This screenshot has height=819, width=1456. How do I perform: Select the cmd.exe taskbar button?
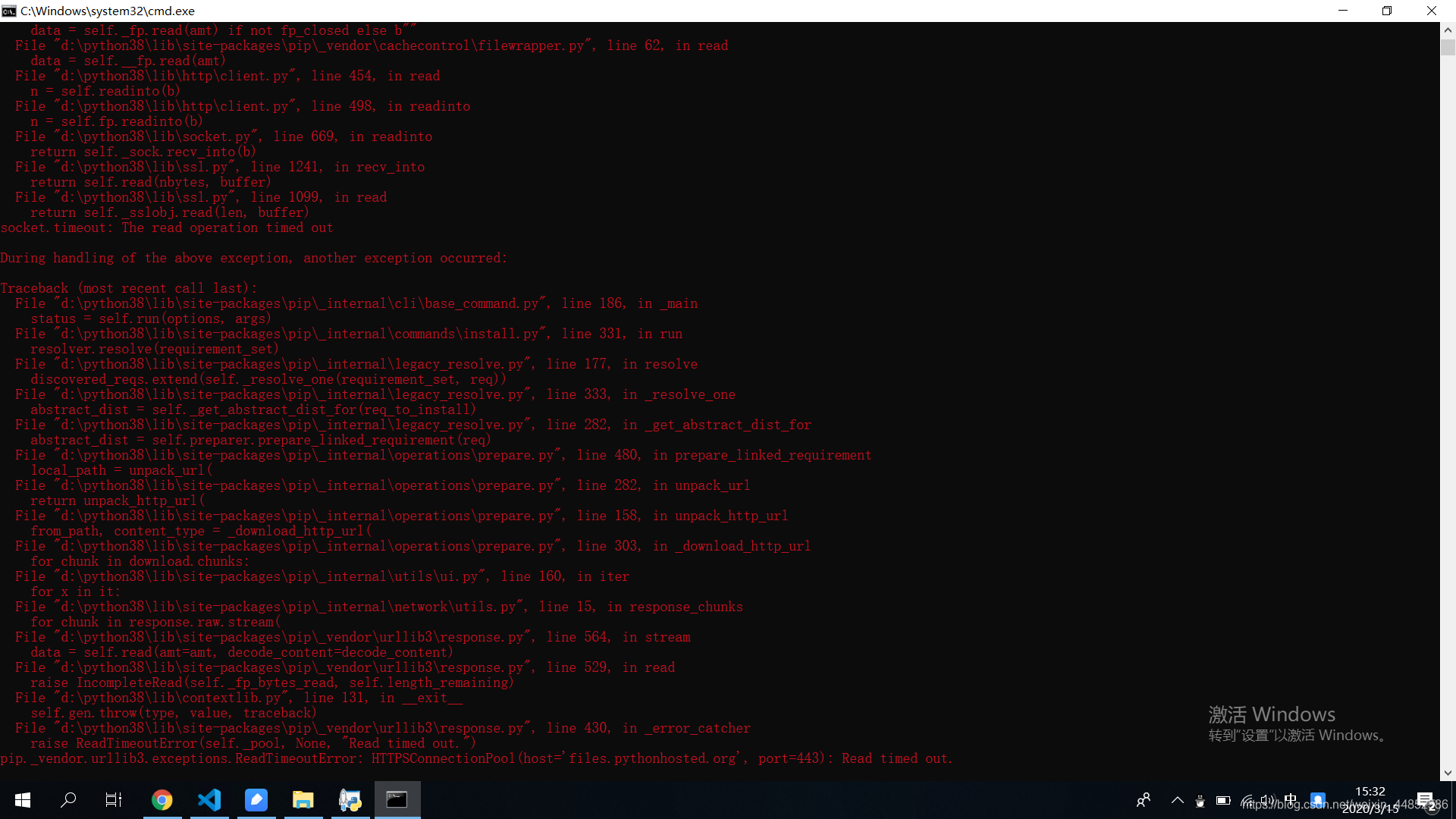coord(397,799)
